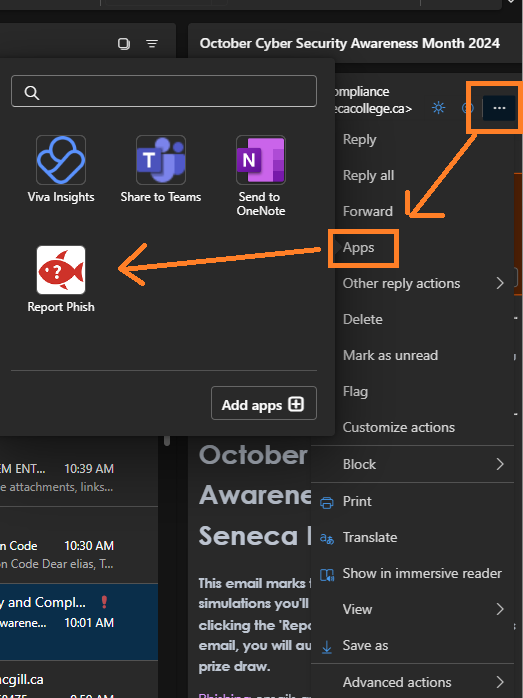Open Customize actions

point(398,427)
